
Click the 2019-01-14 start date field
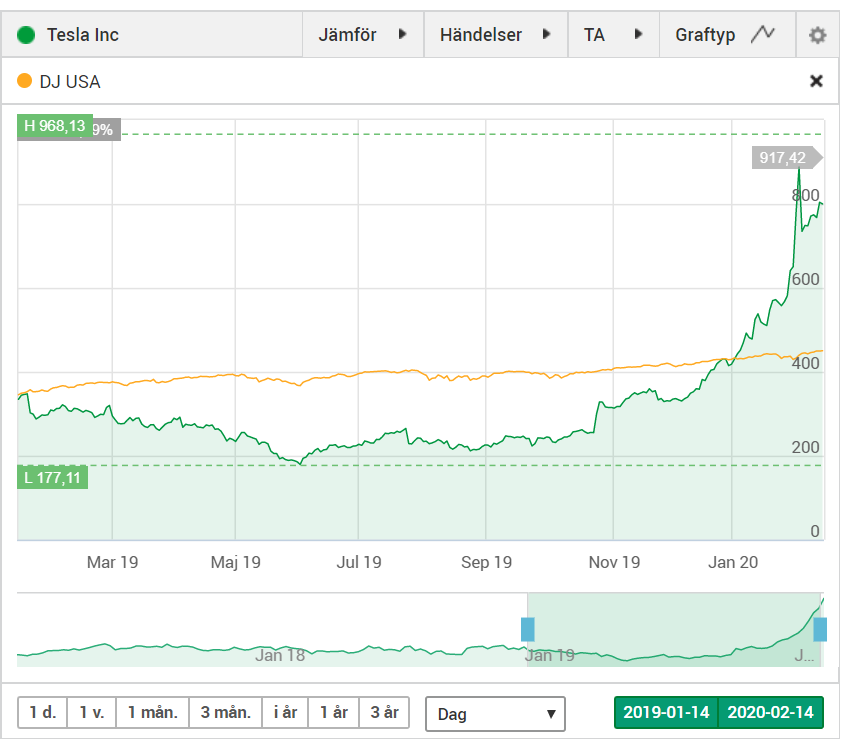pos(666,712)
